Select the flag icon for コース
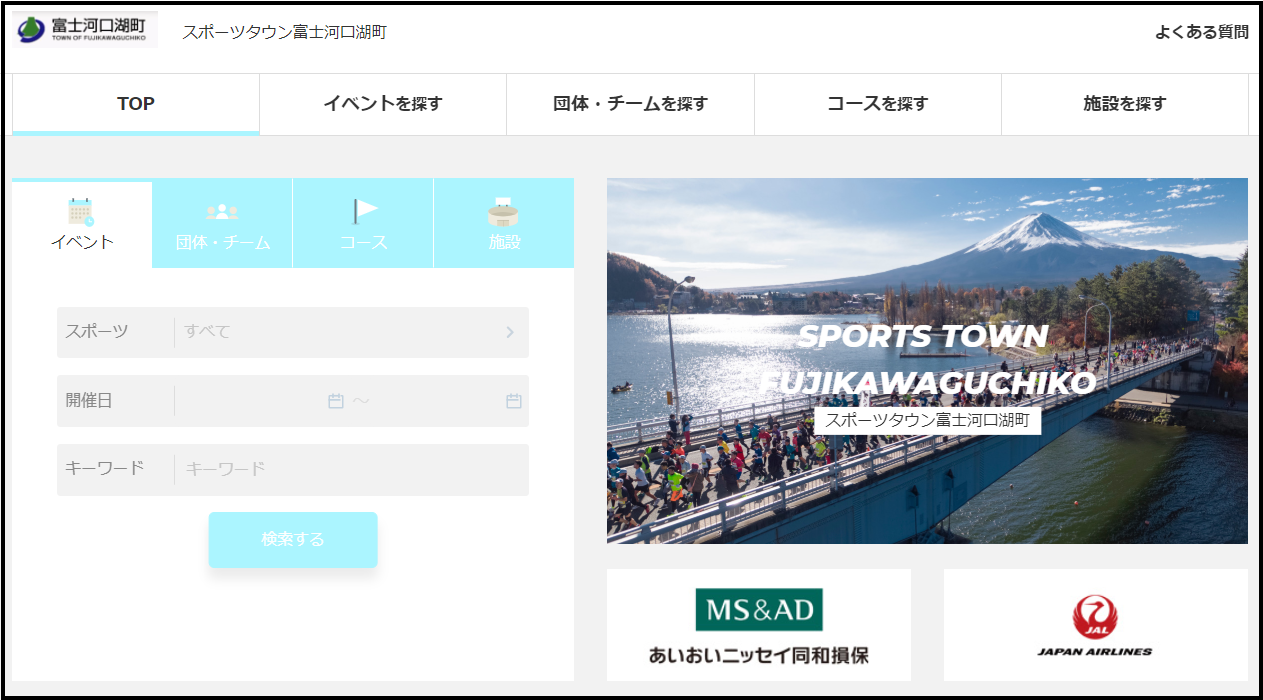 pyautogui.click(x=364, y=211)
